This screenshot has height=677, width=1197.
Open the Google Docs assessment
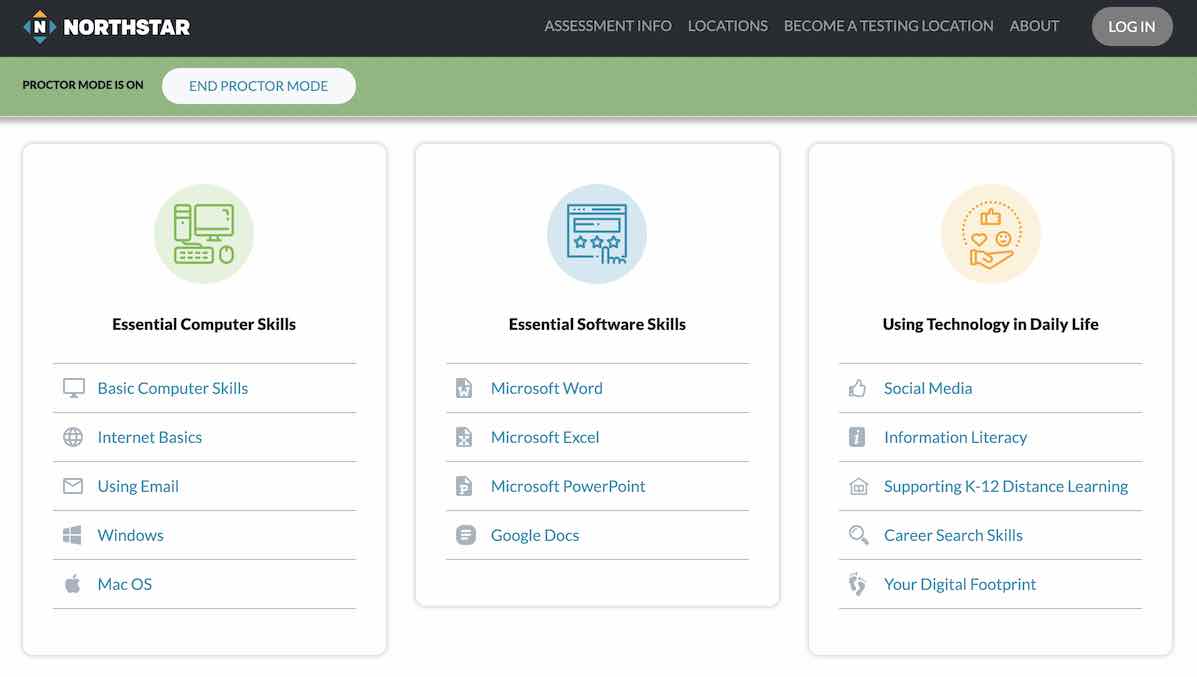tap(535, 535)
